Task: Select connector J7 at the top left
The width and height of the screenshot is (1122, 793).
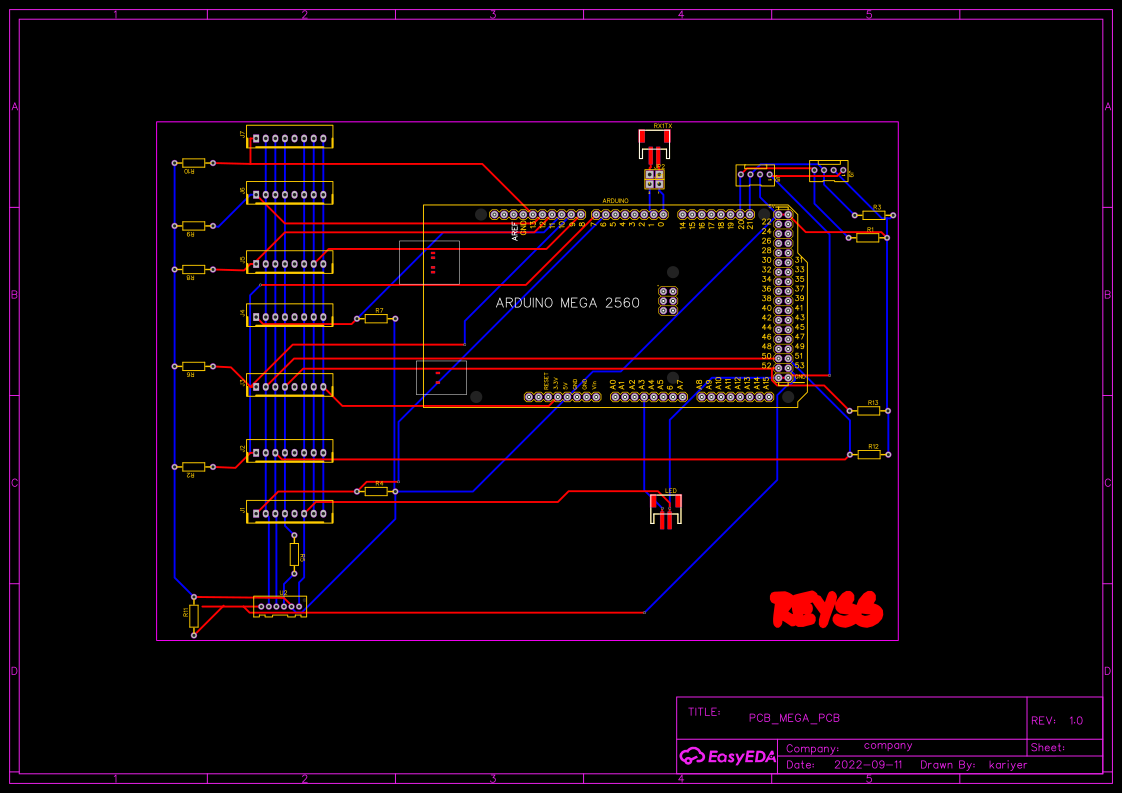Action: [x=290, y=137]
